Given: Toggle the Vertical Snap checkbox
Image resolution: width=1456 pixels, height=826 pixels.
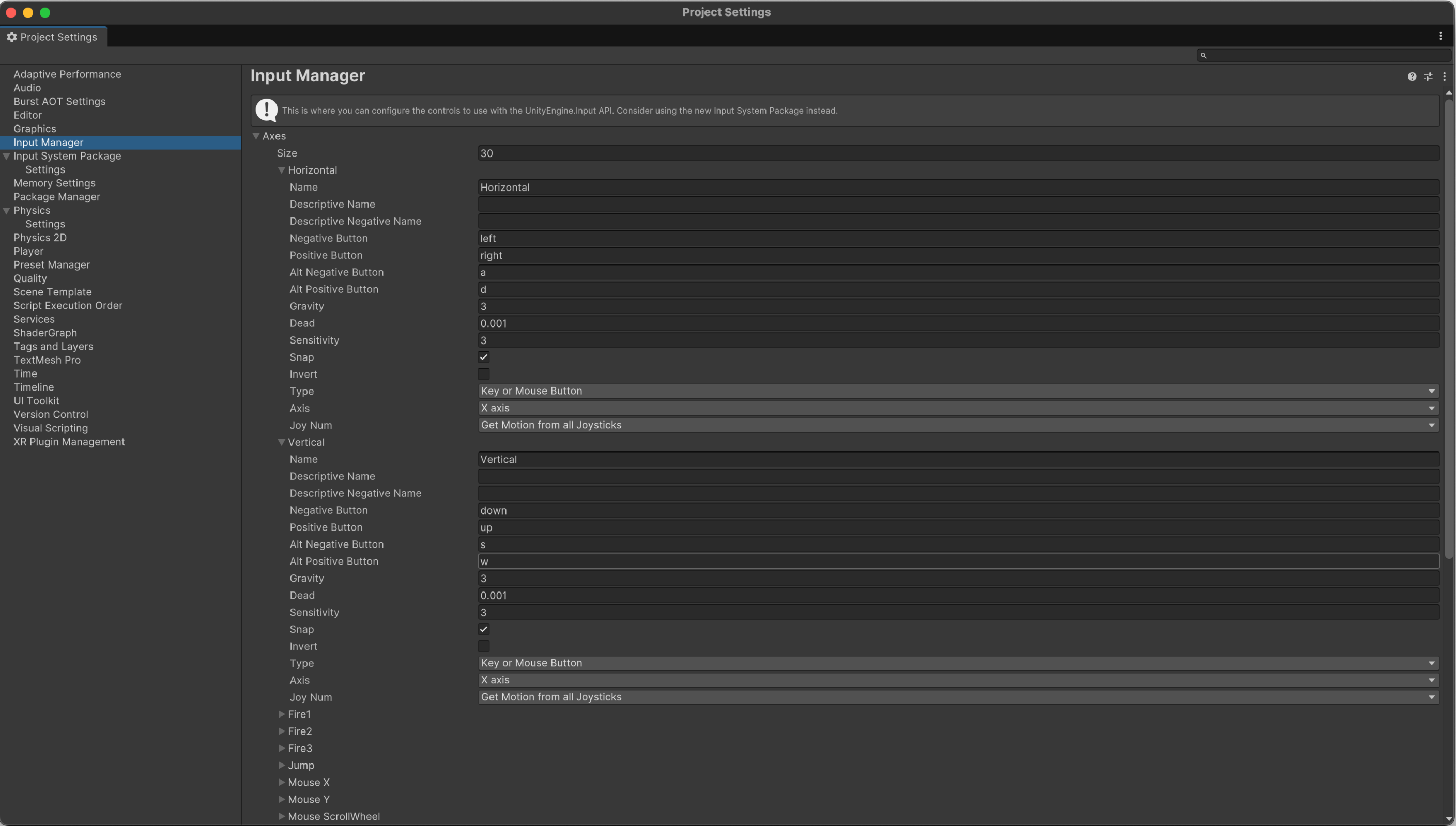Looking at the screenshot, I should [x=484, y=629].
